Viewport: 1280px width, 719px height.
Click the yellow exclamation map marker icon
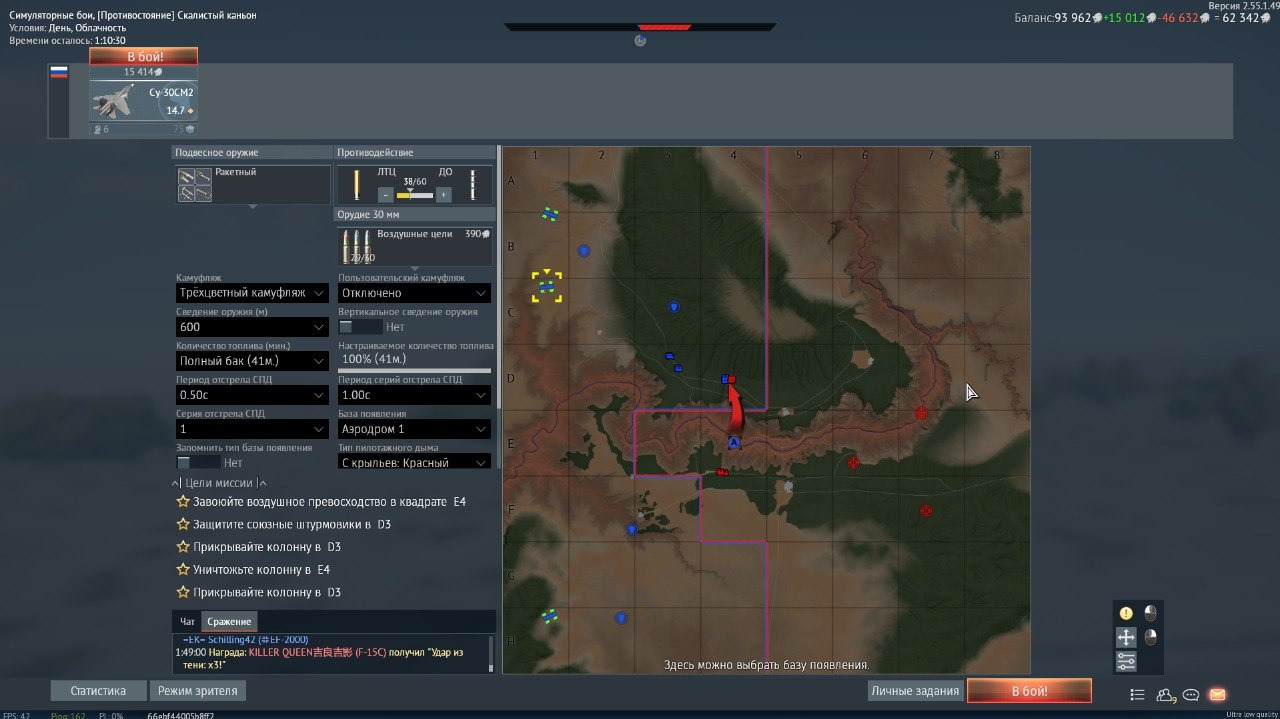pos(1126,613)
